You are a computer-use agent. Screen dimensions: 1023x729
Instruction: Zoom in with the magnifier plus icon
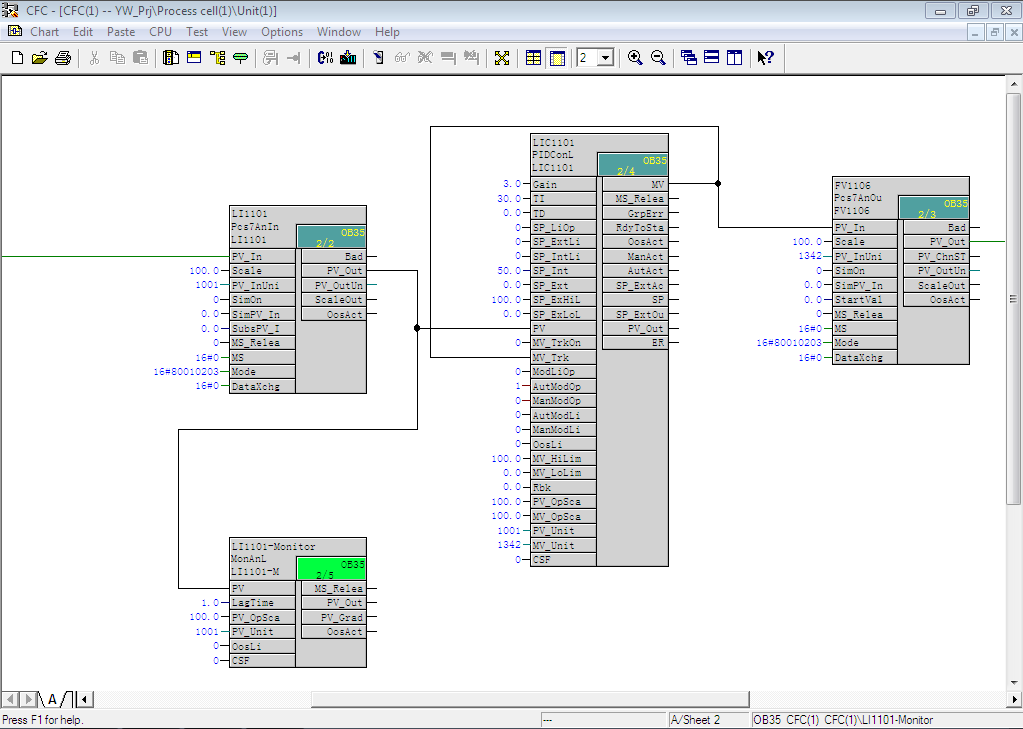pos(635,58)
